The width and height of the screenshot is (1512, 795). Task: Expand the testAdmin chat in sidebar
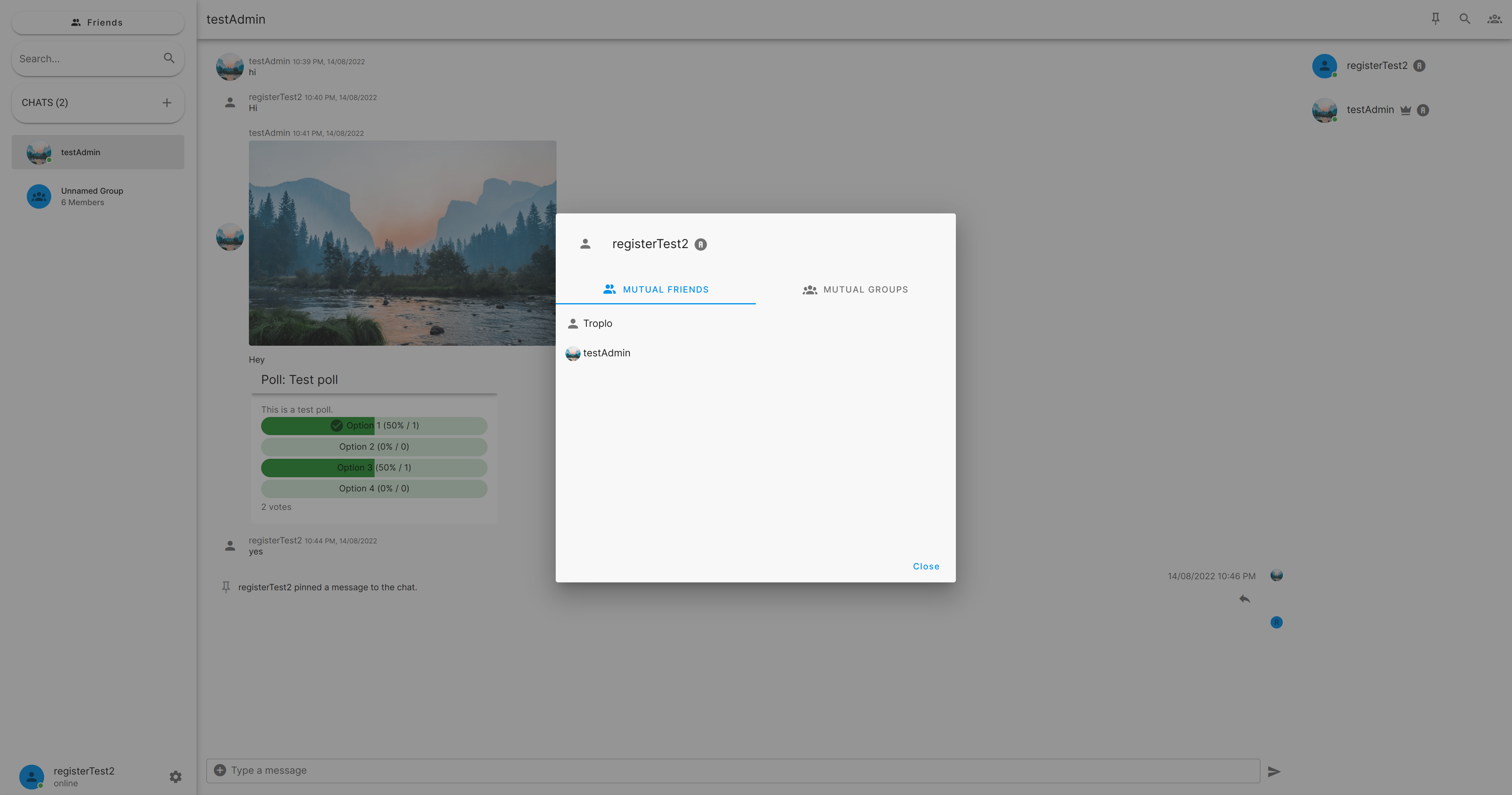pyautogui.click(x=97, y=152)
